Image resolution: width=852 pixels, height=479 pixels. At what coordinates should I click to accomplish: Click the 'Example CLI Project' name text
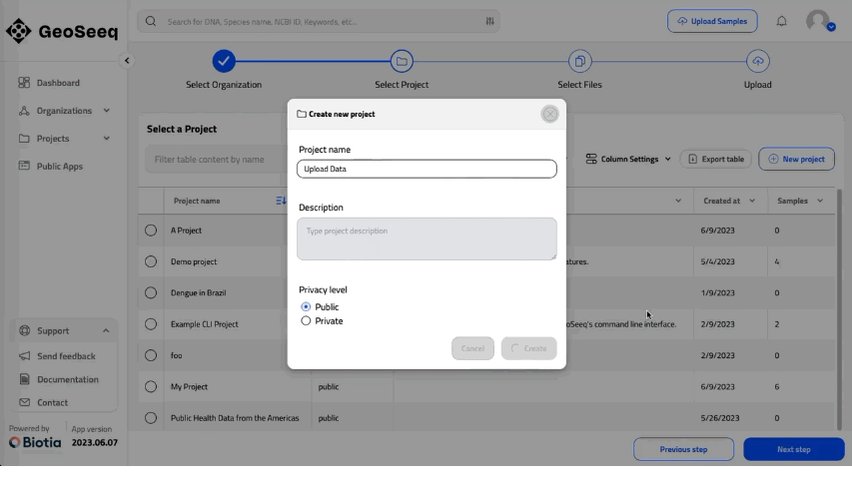point(204,324)
